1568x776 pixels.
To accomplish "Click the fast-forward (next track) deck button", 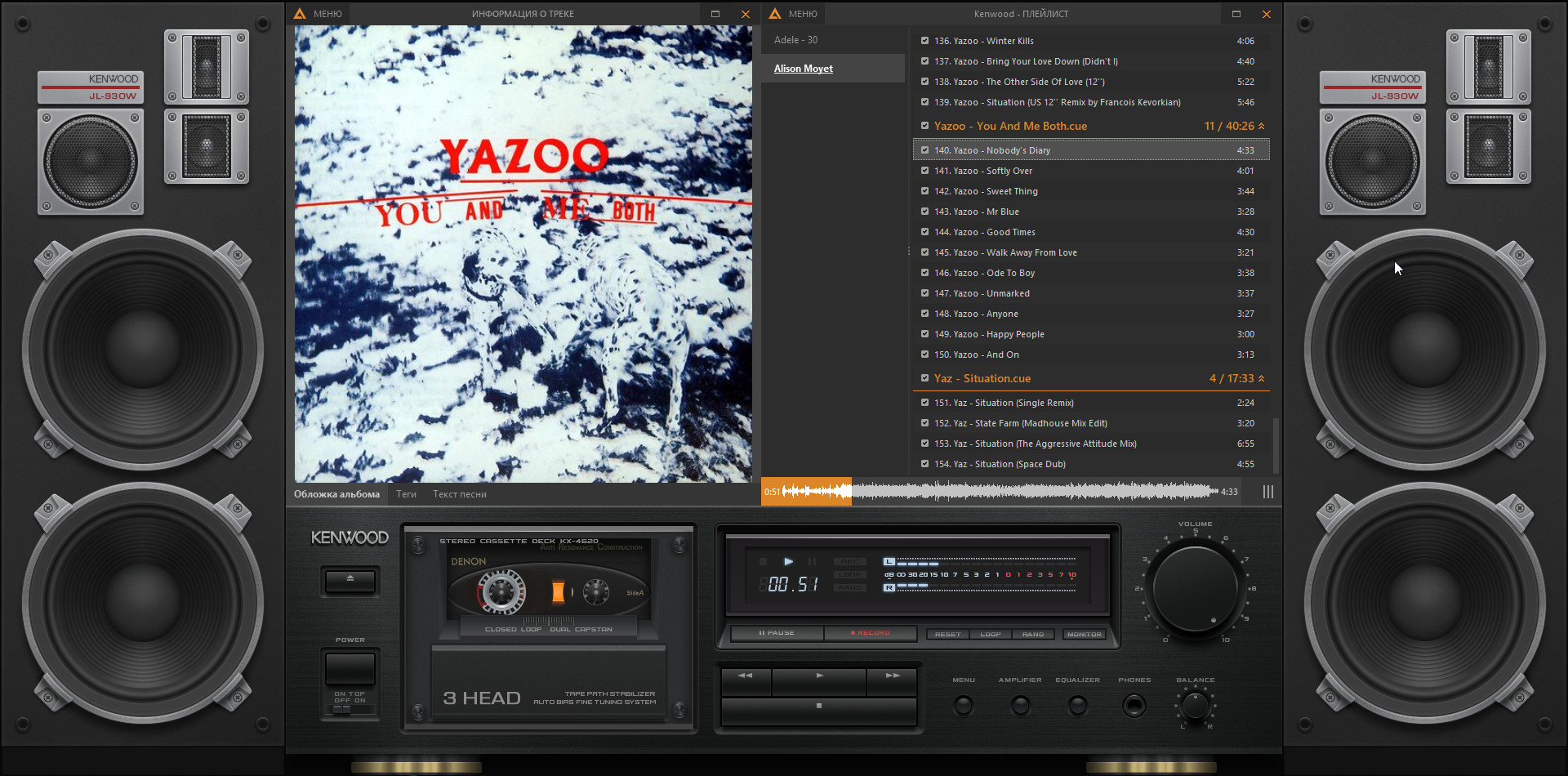I will click(x=893, y=680).
